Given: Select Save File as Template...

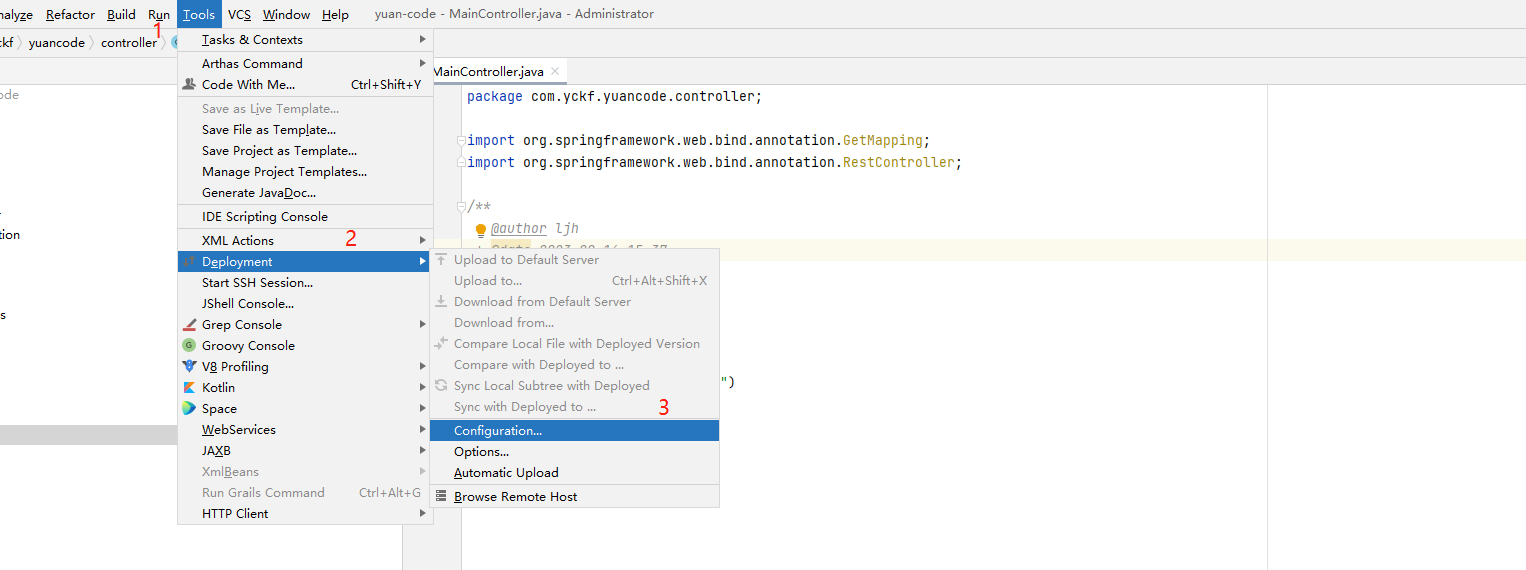Looking at the screenshot, I should (305, 130).
